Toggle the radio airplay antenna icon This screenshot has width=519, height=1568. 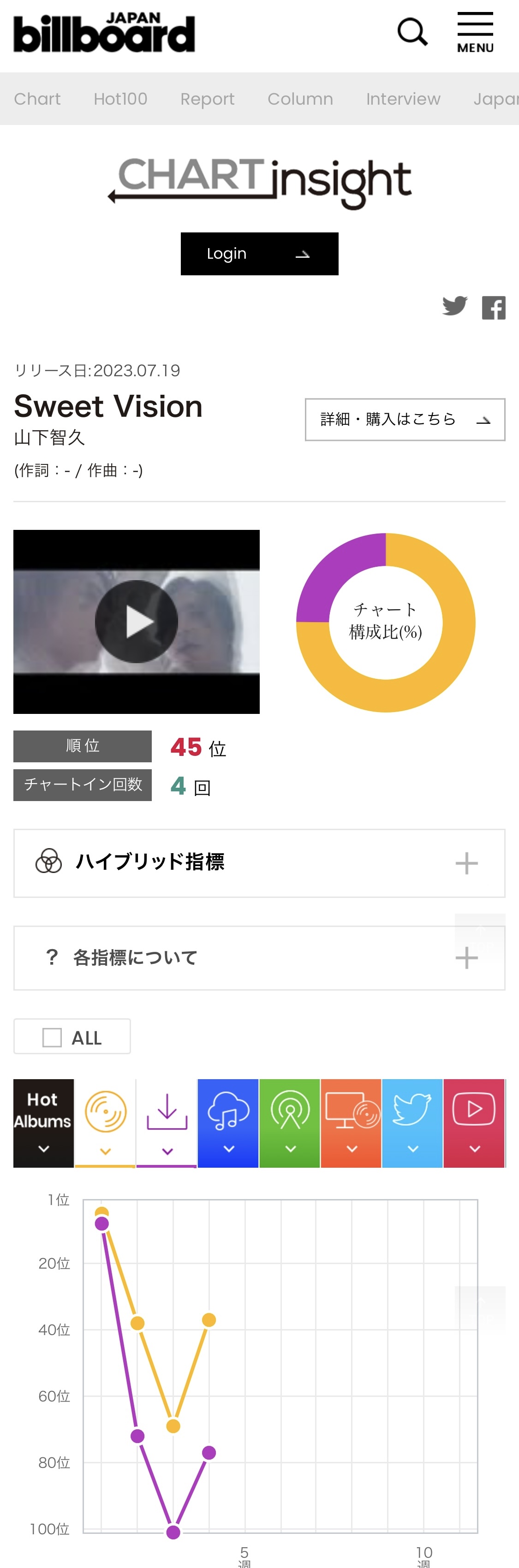coord(290,1123)
